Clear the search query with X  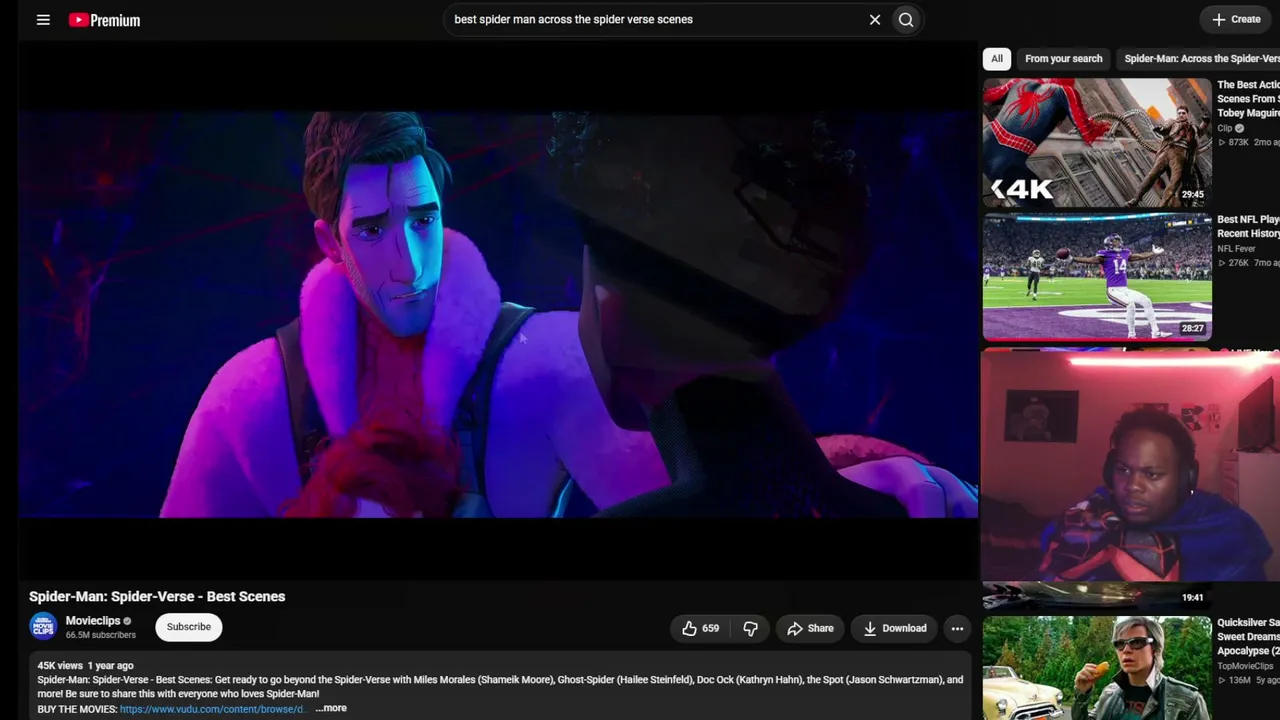[x=875, y=20]
